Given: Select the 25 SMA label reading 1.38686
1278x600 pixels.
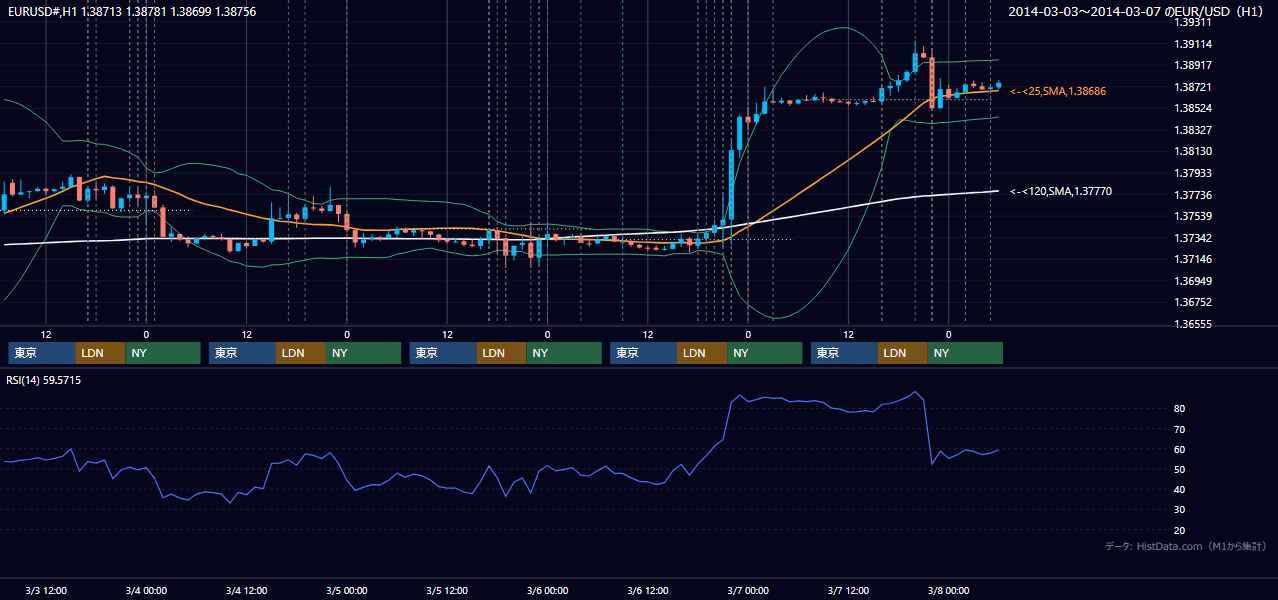Looking at the screenshot, I should [1058, 91].
